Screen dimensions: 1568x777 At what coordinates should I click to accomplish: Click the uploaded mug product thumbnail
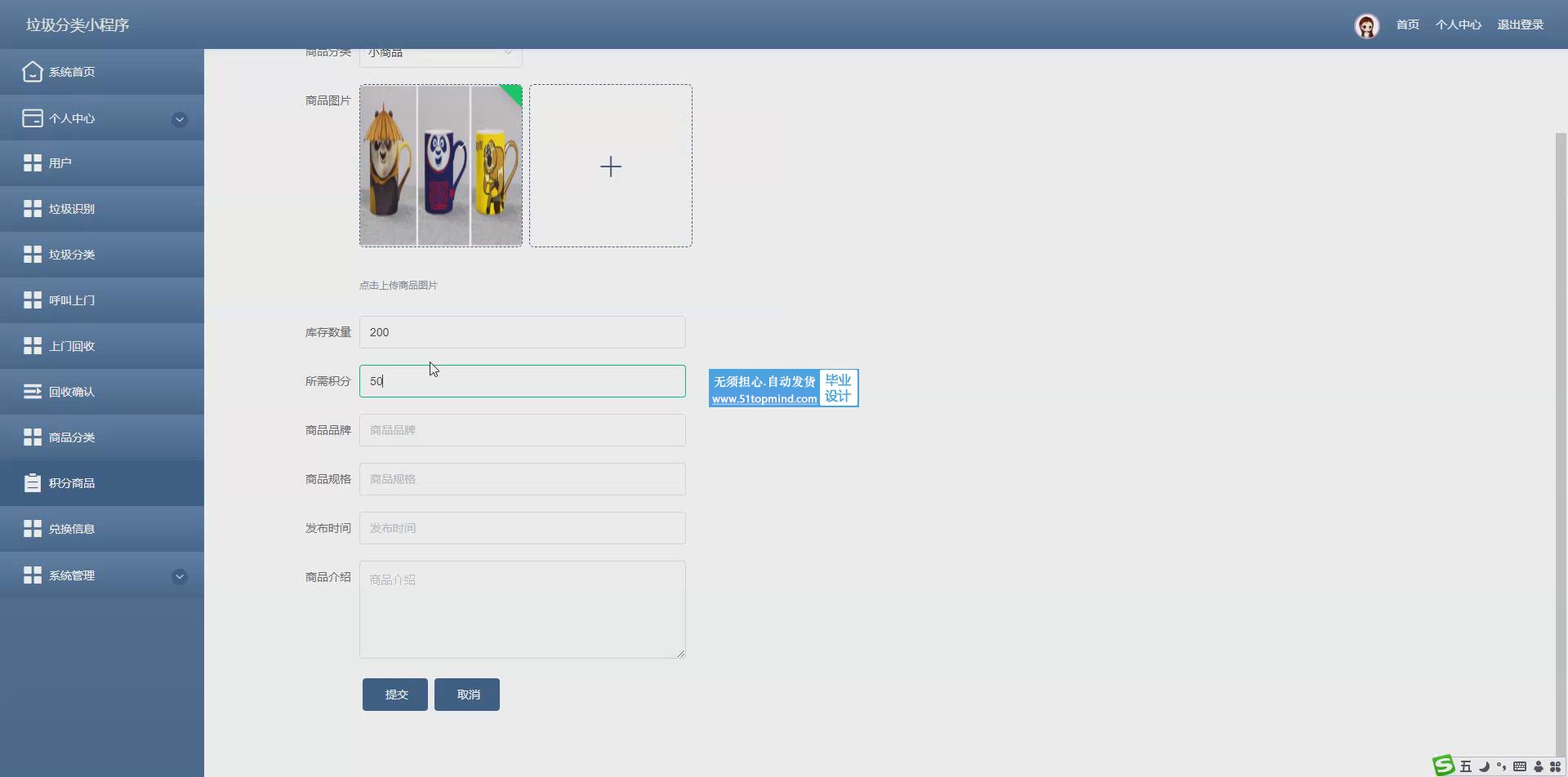[440, 166]
